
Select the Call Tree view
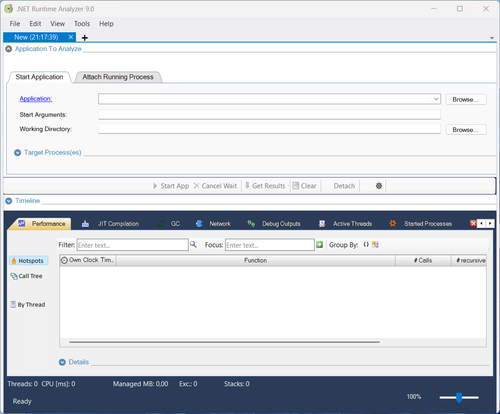(x=27, y=276)
